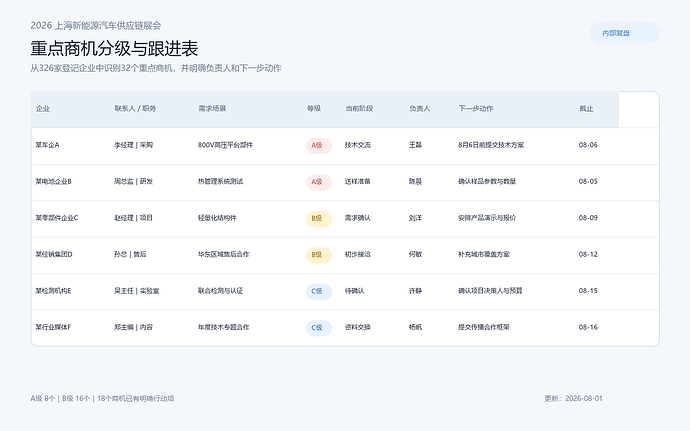690x431 pixels.
Task: Click the B级 badge for 某零部件企业C
Action: 319,219
